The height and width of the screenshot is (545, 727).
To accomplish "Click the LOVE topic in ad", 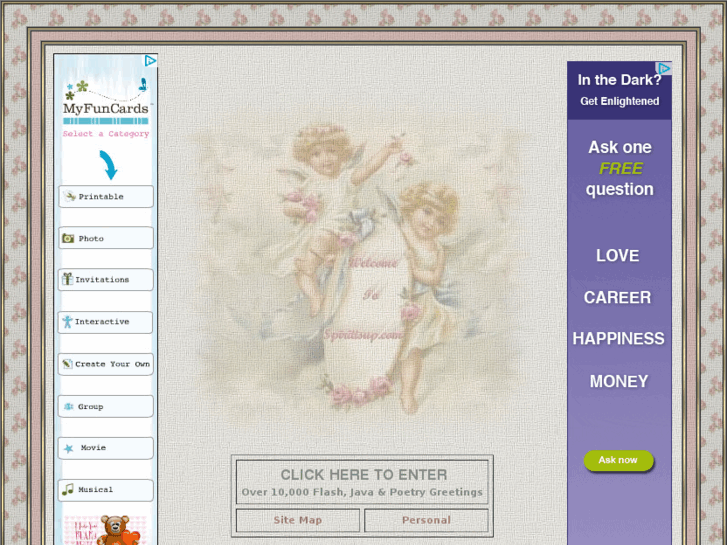I will [x=618, y=256].
